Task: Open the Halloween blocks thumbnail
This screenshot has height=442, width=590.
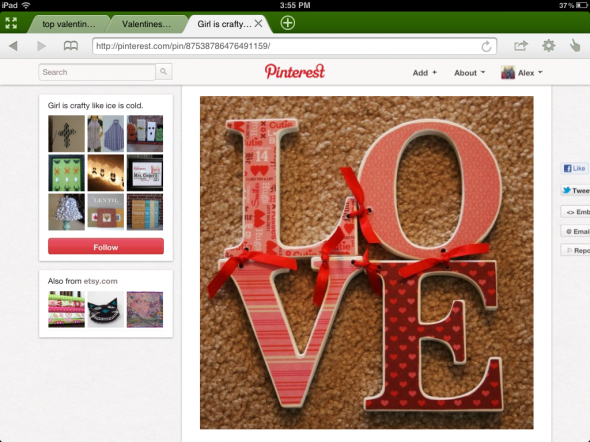Action: (145, 134)
